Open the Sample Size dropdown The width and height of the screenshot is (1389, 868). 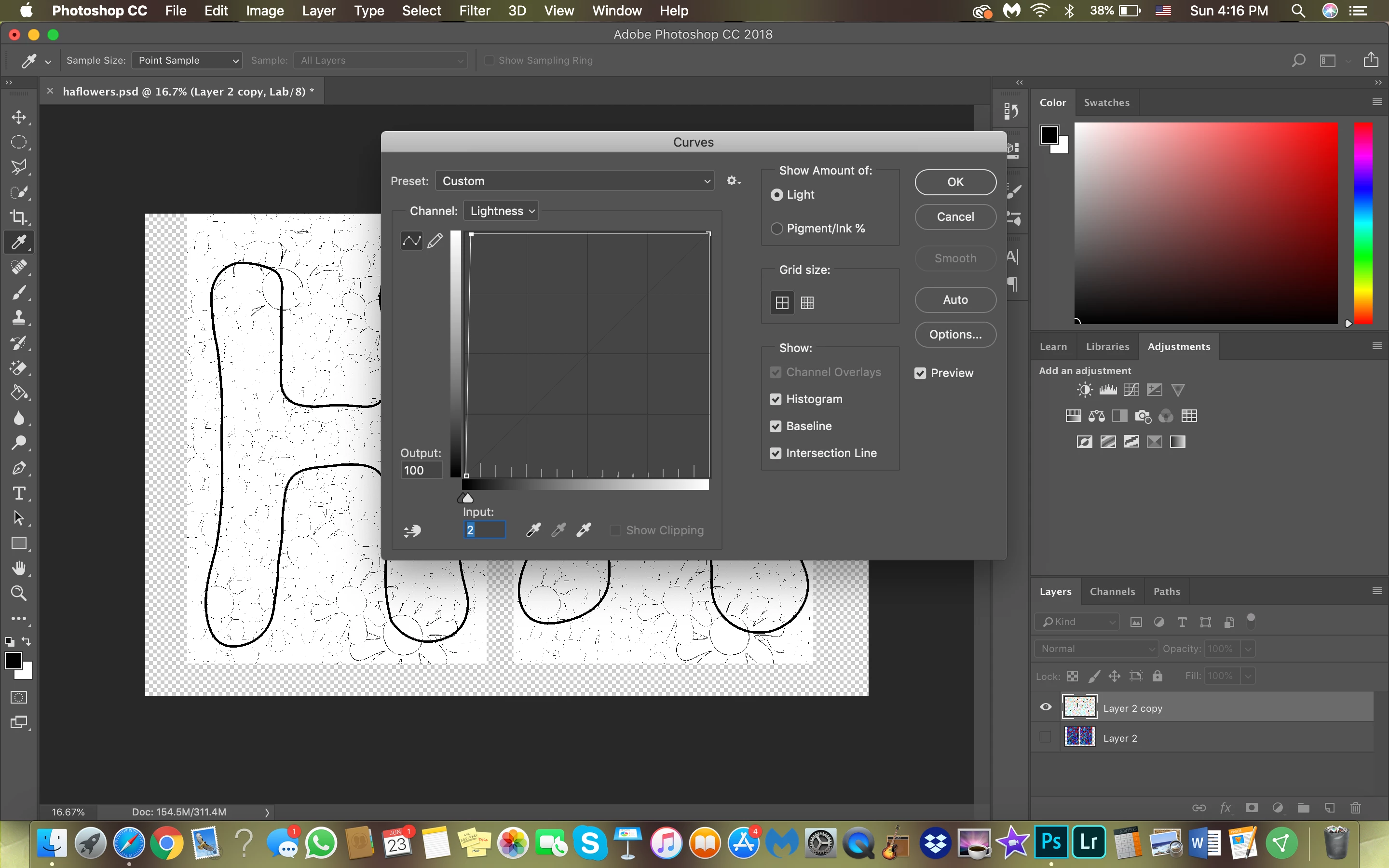(x=187, y=60)
